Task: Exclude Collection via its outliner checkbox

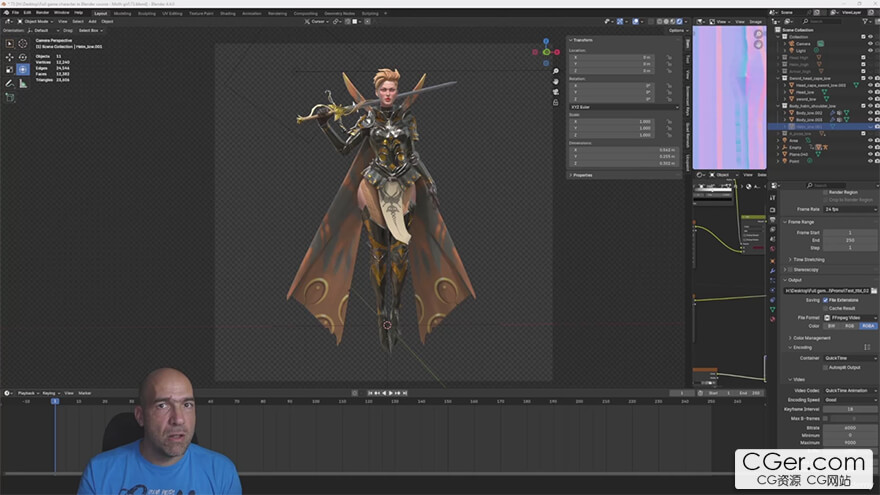Action: 863,36
